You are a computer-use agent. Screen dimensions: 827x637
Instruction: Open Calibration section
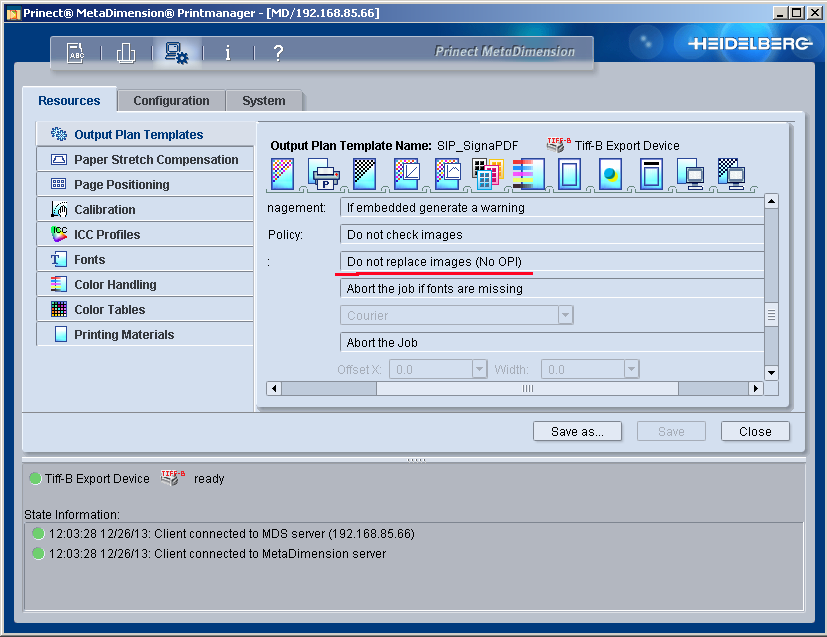145,209
